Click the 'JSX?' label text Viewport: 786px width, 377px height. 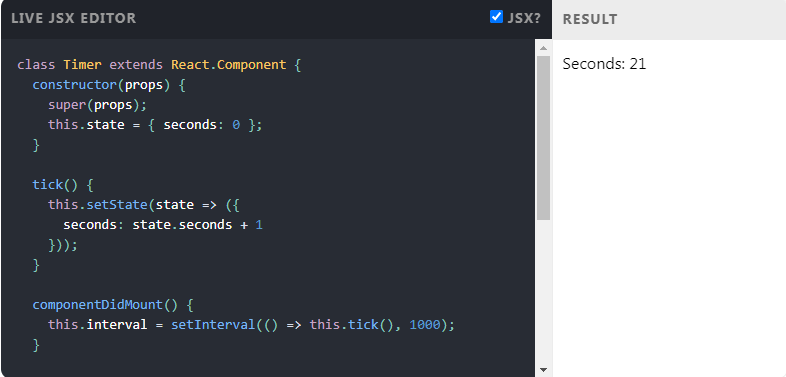(524, 19)
